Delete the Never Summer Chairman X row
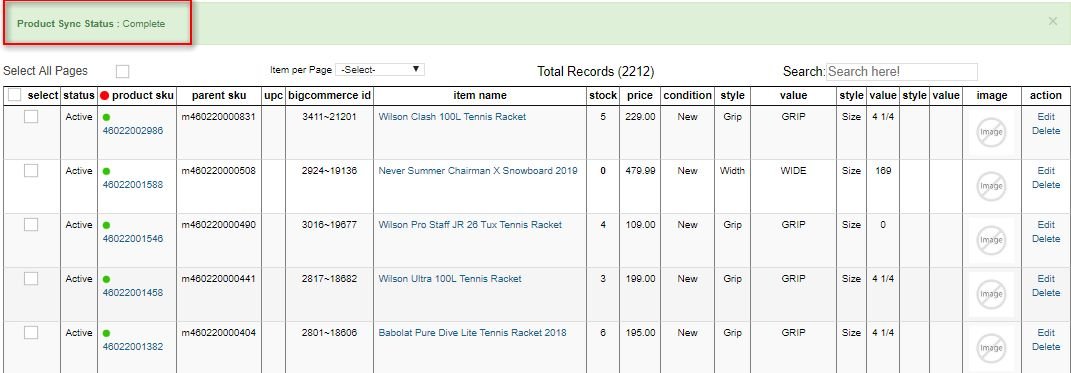Image resolution: width=1071 pixels, height=373 pixels. tap(1046, 184)
